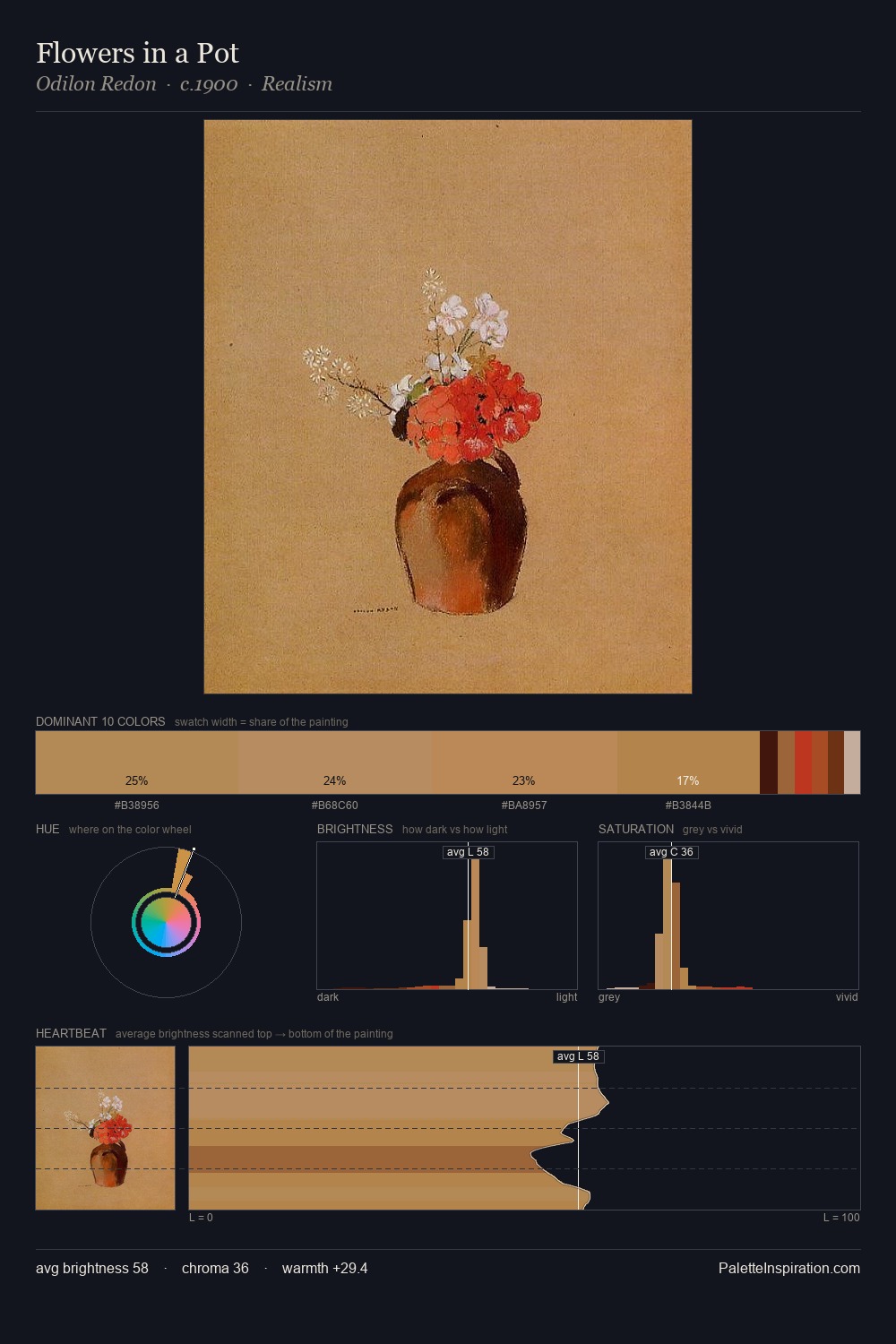Click the 'light' axis label
896x1344 pixels.
(566, 997)
